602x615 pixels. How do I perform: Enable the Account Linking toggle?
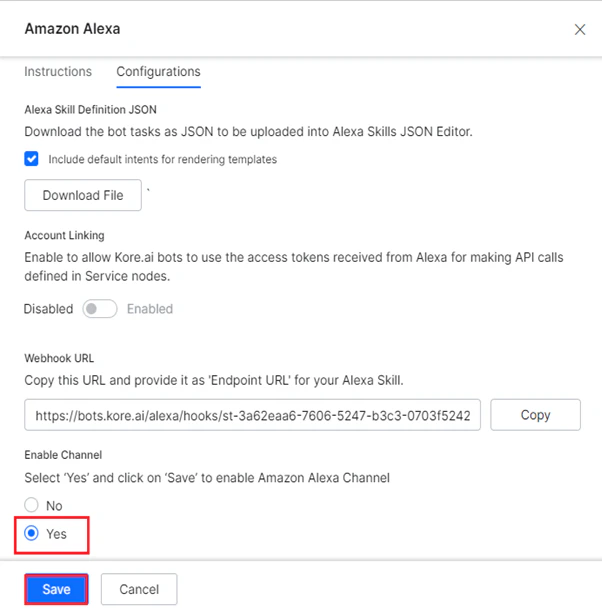coord(100,309)
